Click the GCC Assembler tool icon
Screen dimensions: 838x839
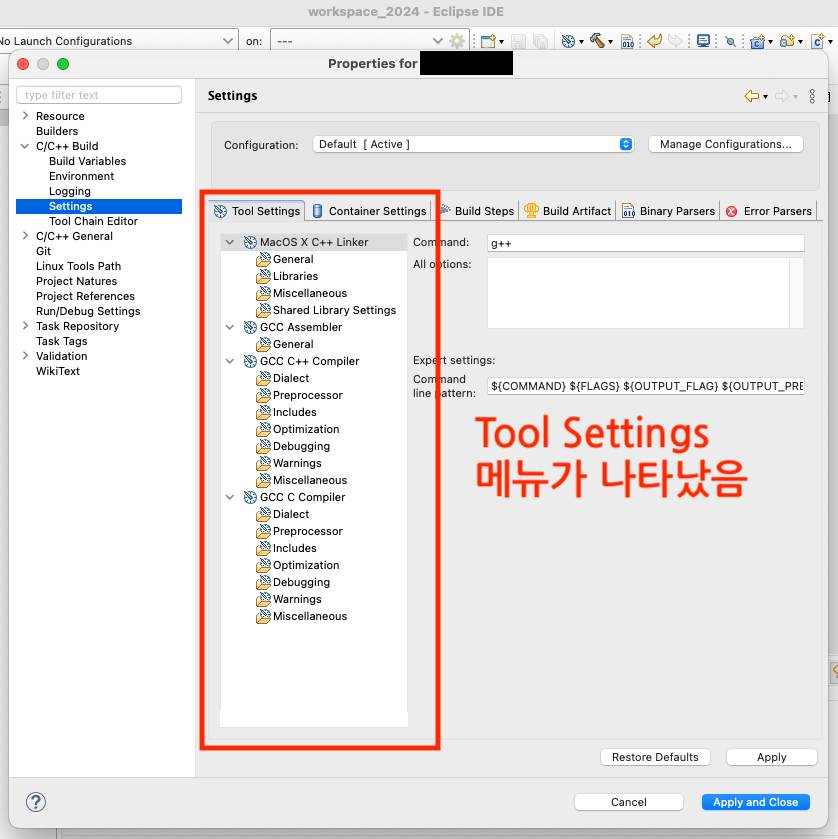click(x=250, y=327)
